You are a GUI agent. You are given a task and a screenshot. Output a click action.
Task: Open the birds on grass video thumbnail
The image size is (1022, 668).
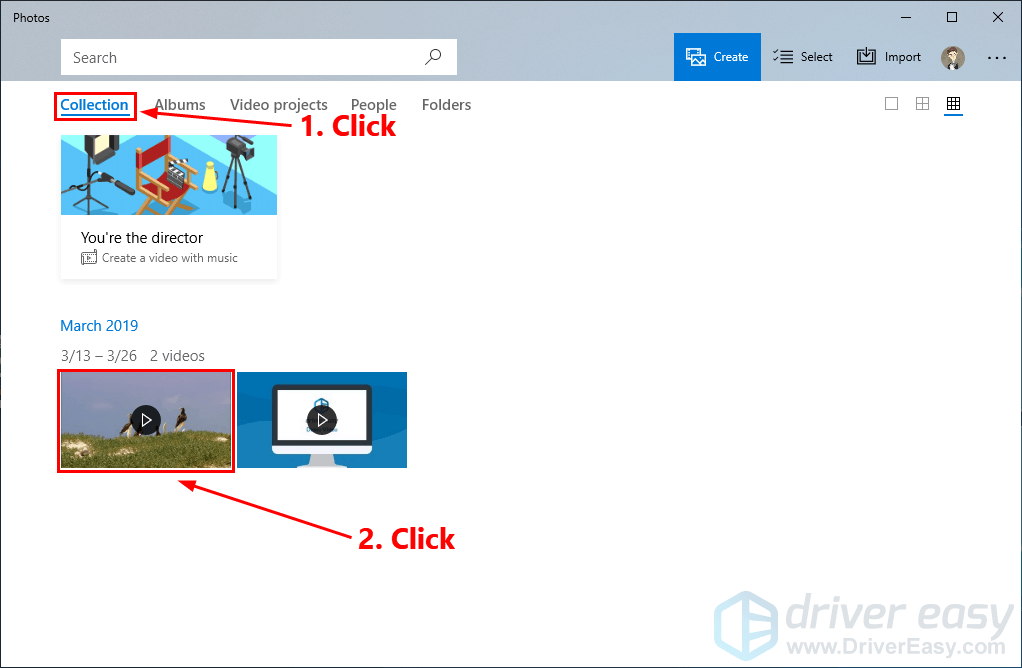146,420
